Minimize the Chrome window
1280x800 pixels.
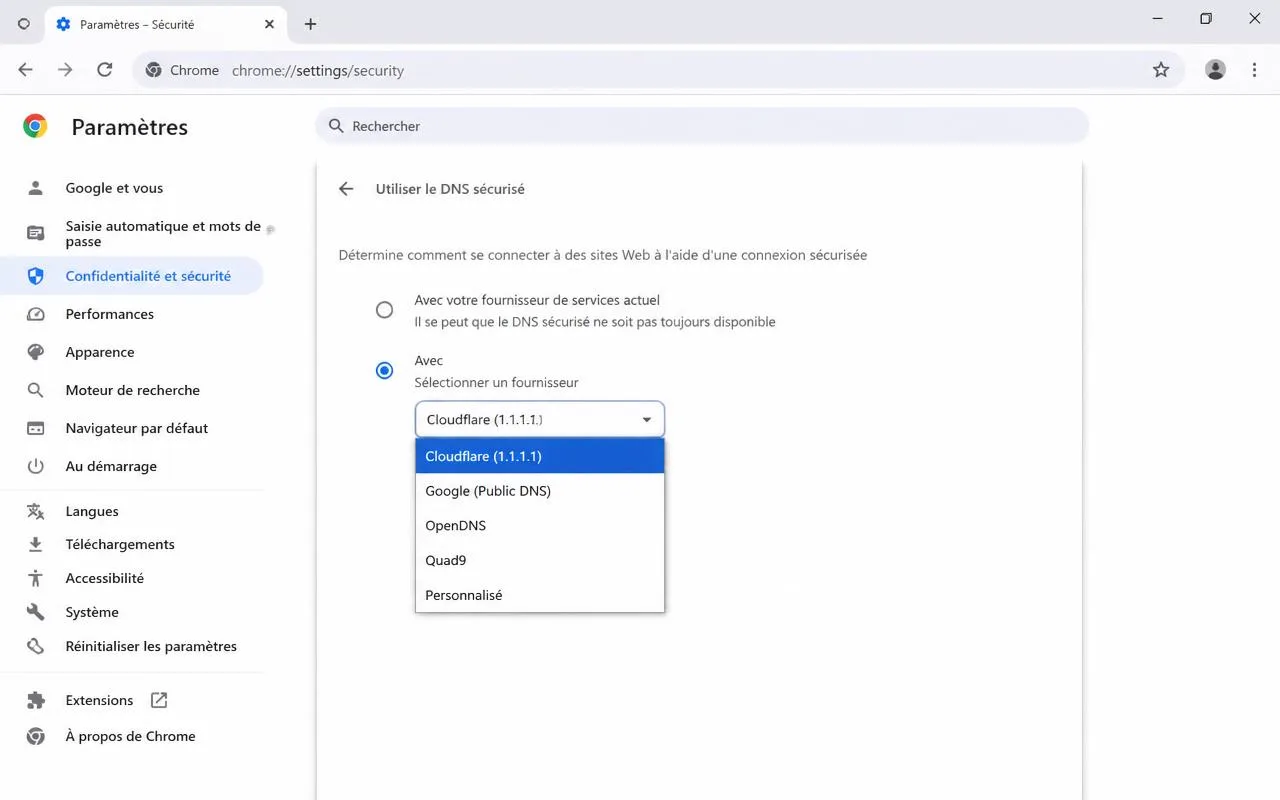(x=1158, y=18)
